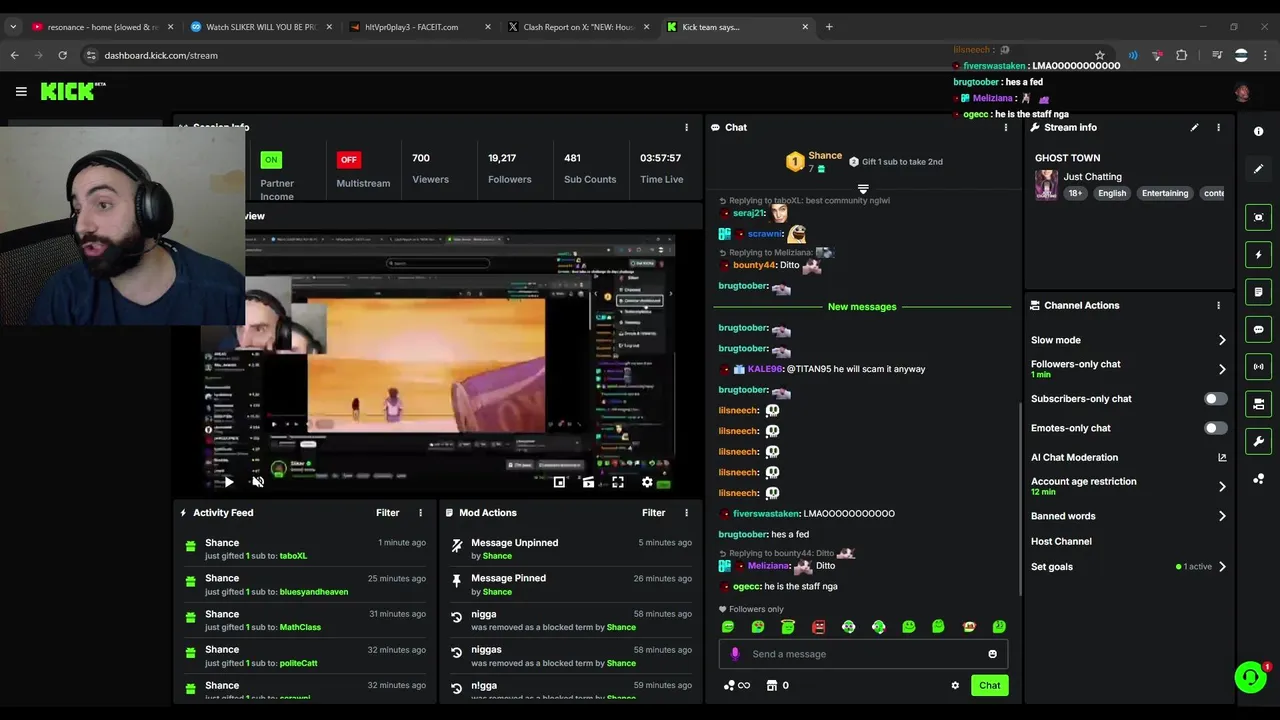Image resolution: width=1280 pixels, height=720 pixels.
Task: Click the dots icon at sidebar bottom
Action: 1258,479
